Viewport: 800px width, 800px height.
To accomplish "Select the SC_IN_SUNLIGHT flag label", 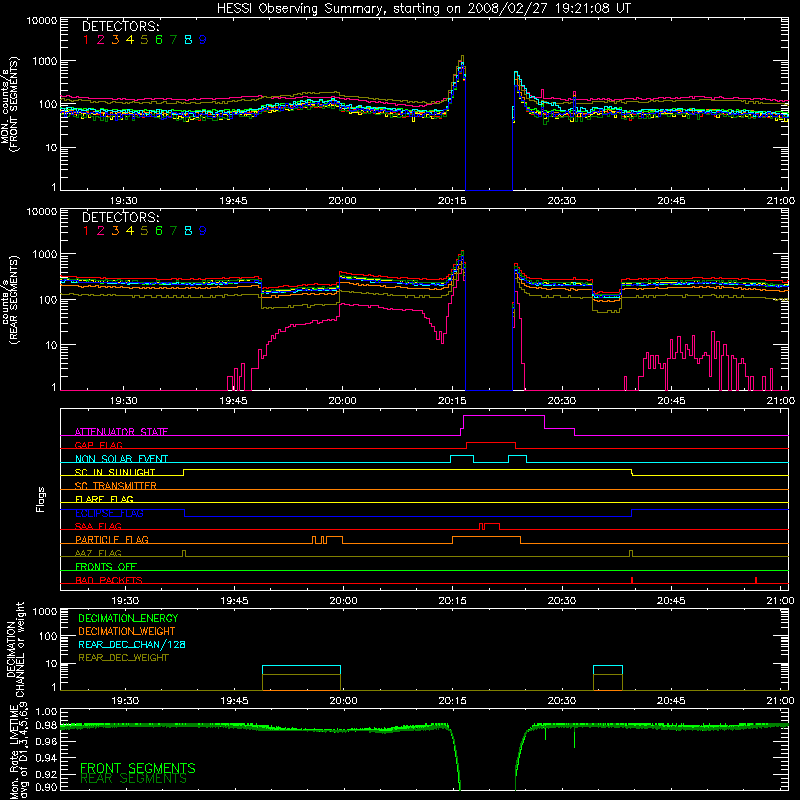I will (115, 472).
